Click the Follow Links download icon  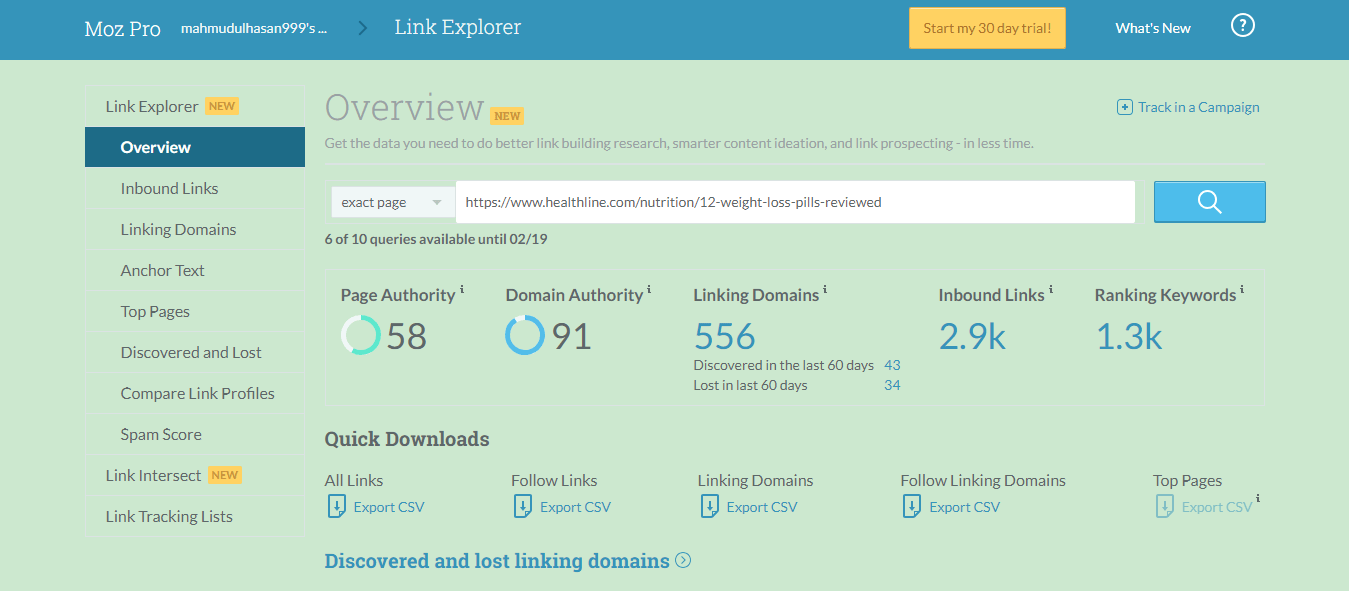click(522, 507)
